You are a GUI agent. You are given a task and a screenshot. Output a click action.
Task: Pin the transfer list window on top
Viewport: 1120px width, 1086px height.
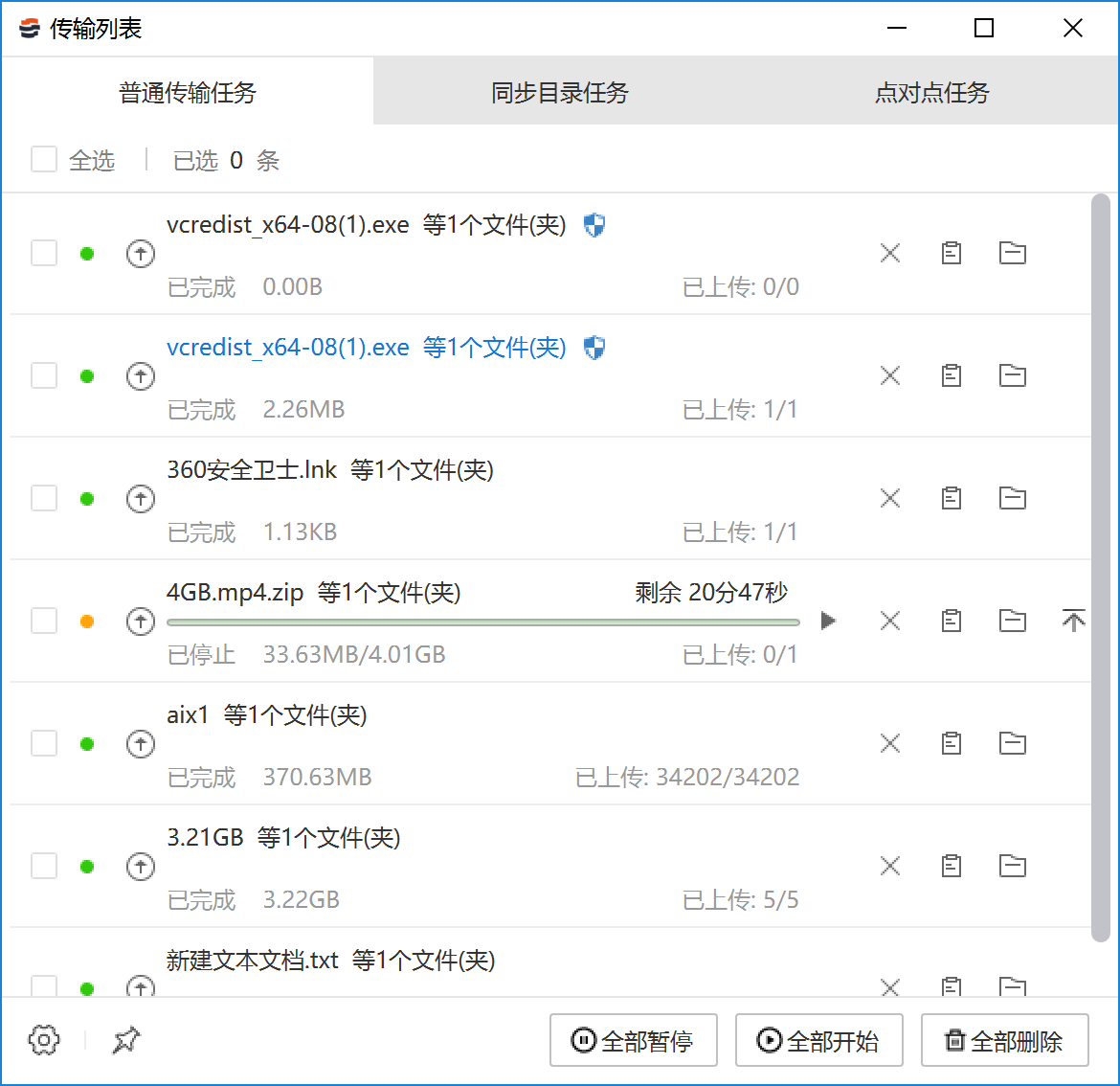click(x=125, y=1040)
